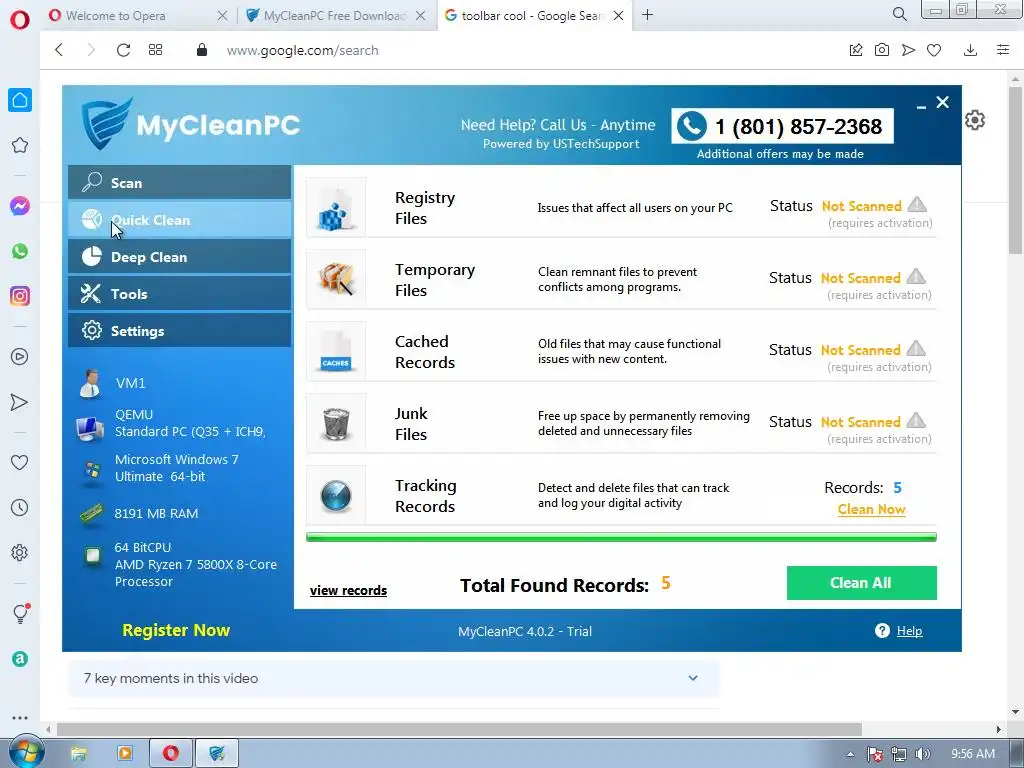Open MyCleanPC Settings

(x=179, y=330)
